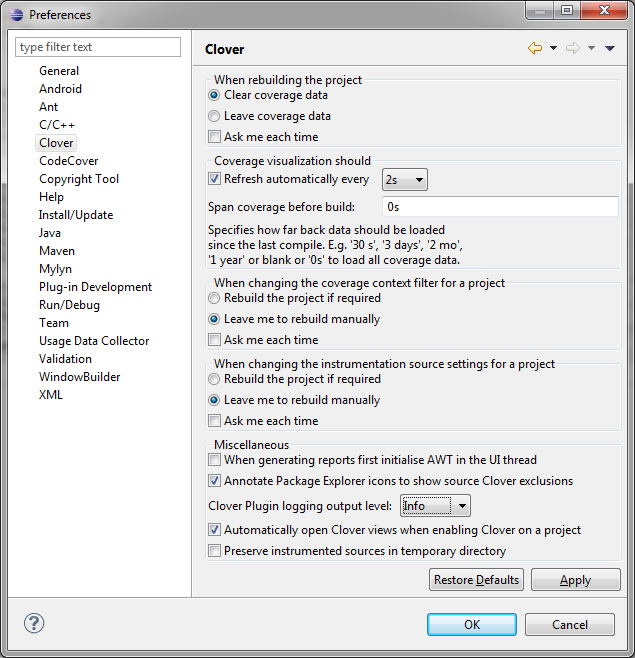Select CodeCover in the preferences tree
The width and height of the screenshot is (635, 658).
pyautogui.click(x=68, y=161)
